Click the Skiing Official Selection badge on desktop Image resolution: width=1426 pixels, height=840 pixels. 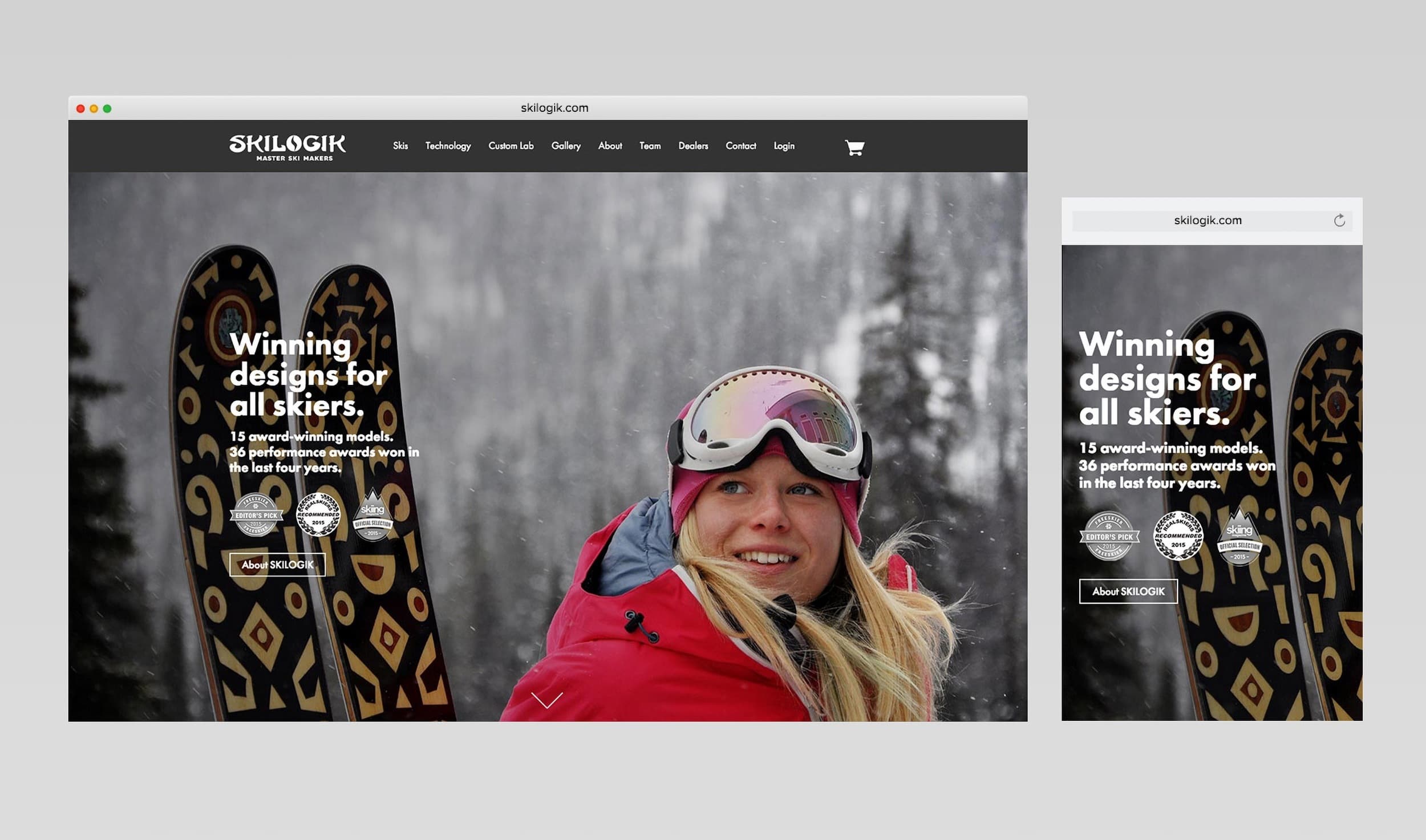372,516
